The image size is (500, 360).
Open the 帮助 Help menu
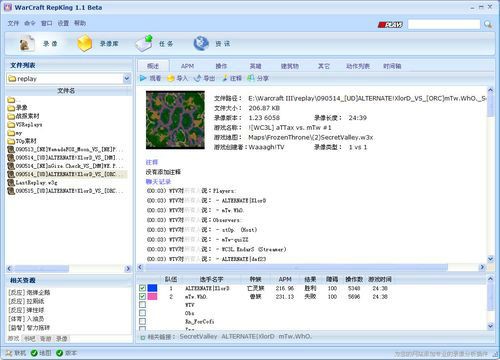pos(80,23)
